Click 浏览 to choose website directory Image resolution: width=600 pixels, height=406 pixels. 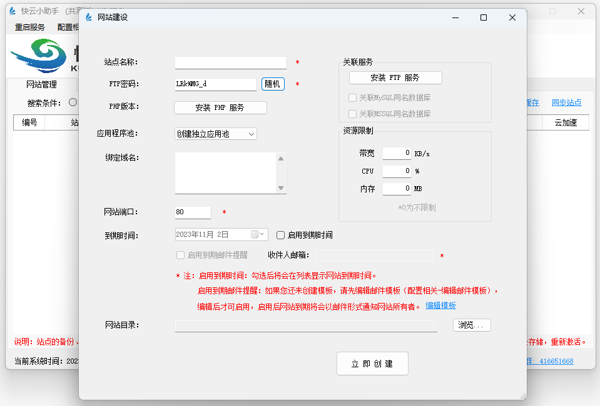pyautogui.click(x=472, y=325)
